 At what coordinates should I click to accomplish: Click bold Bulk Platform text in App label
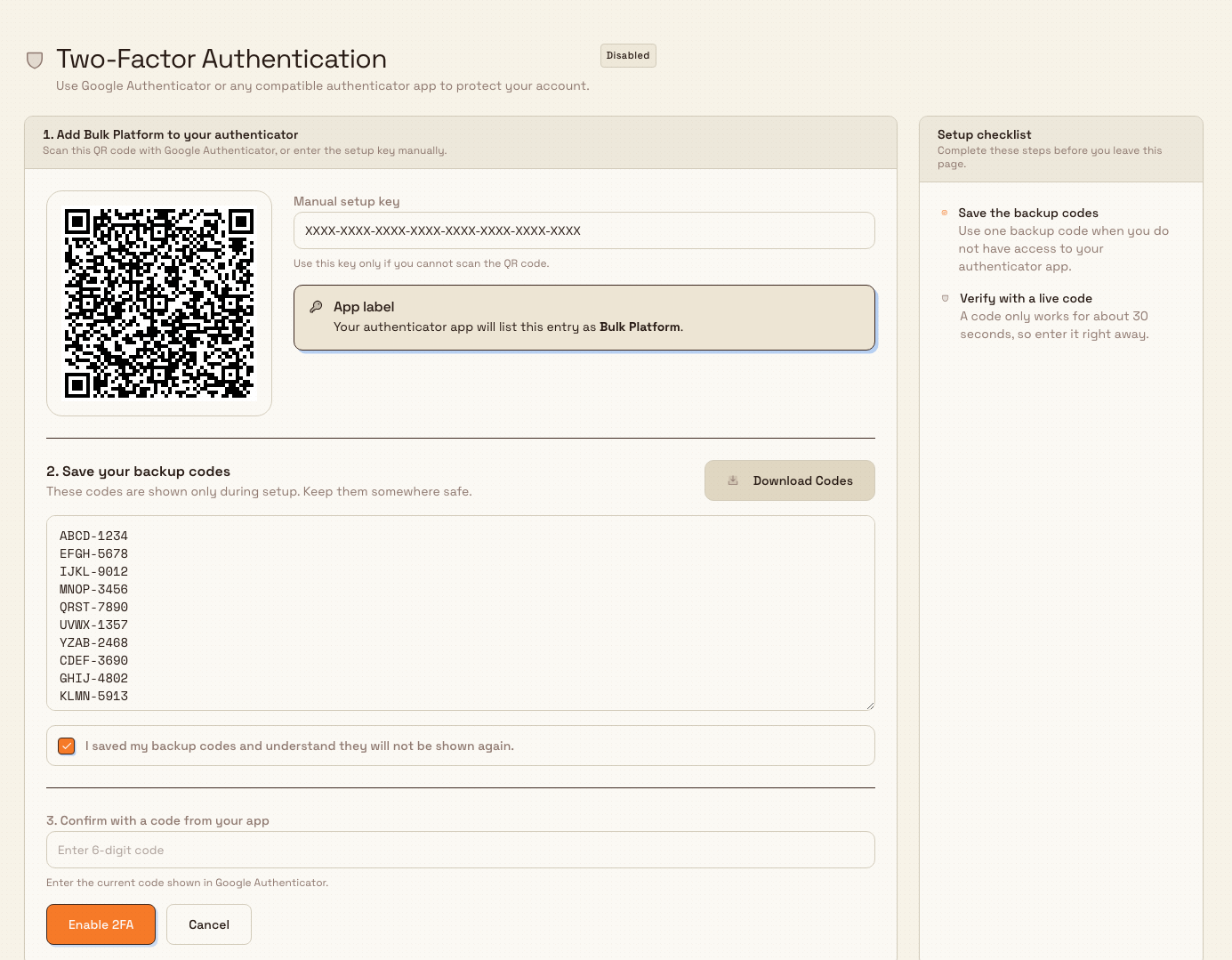640,327
